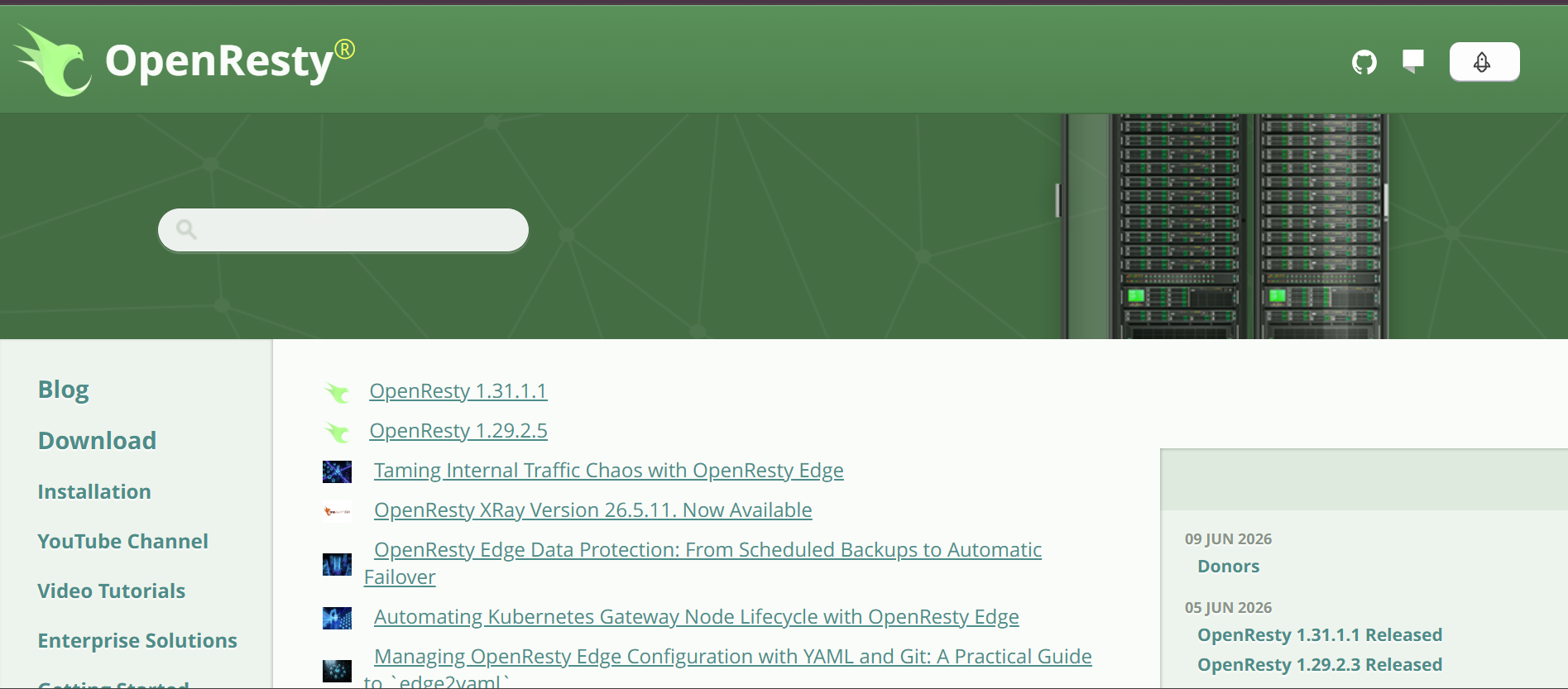The height and width of the screenshot is (689, 1568).
Task: Visit the YouTube Channel link
Action: (x=122, y=541)
